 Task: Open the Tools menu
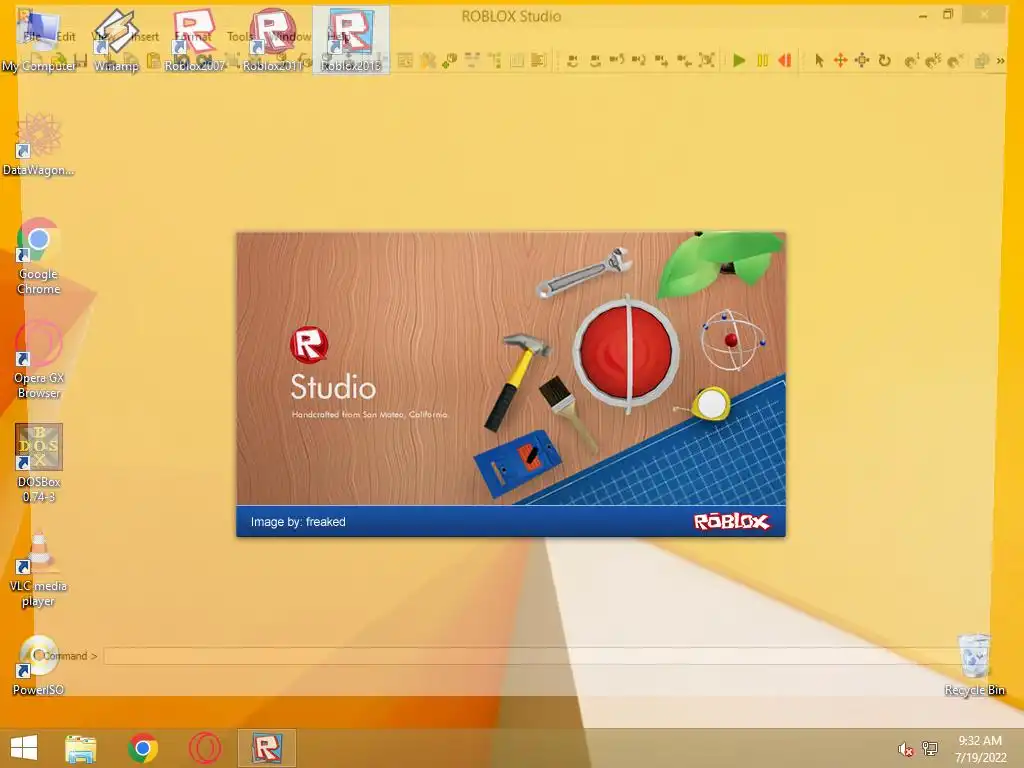[240, 37]
